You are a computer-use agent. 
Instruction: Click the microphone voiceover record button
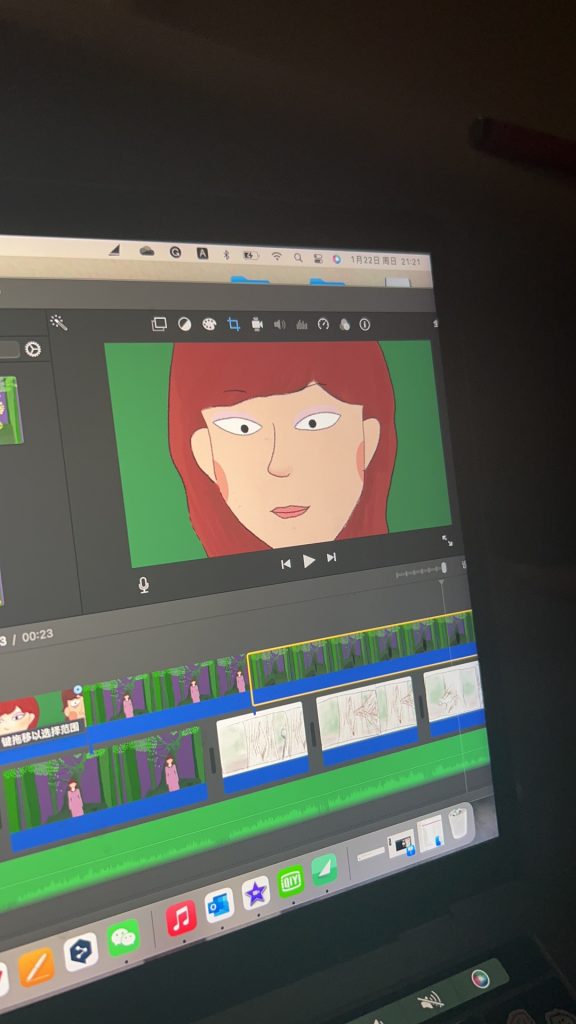pos(144,585)
